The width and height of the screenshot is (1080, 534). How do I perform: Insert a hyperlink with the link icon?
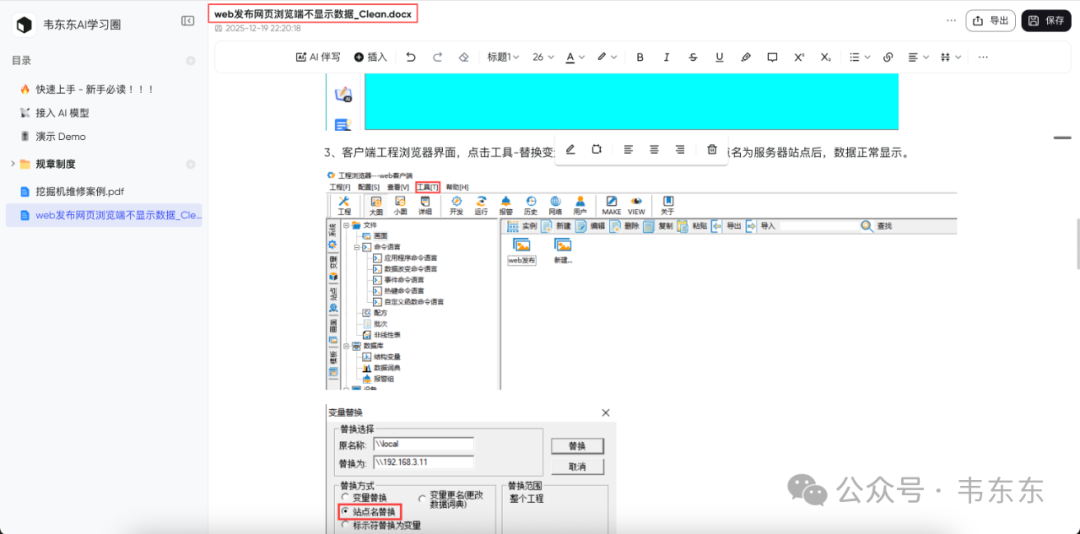coord(888,57)
